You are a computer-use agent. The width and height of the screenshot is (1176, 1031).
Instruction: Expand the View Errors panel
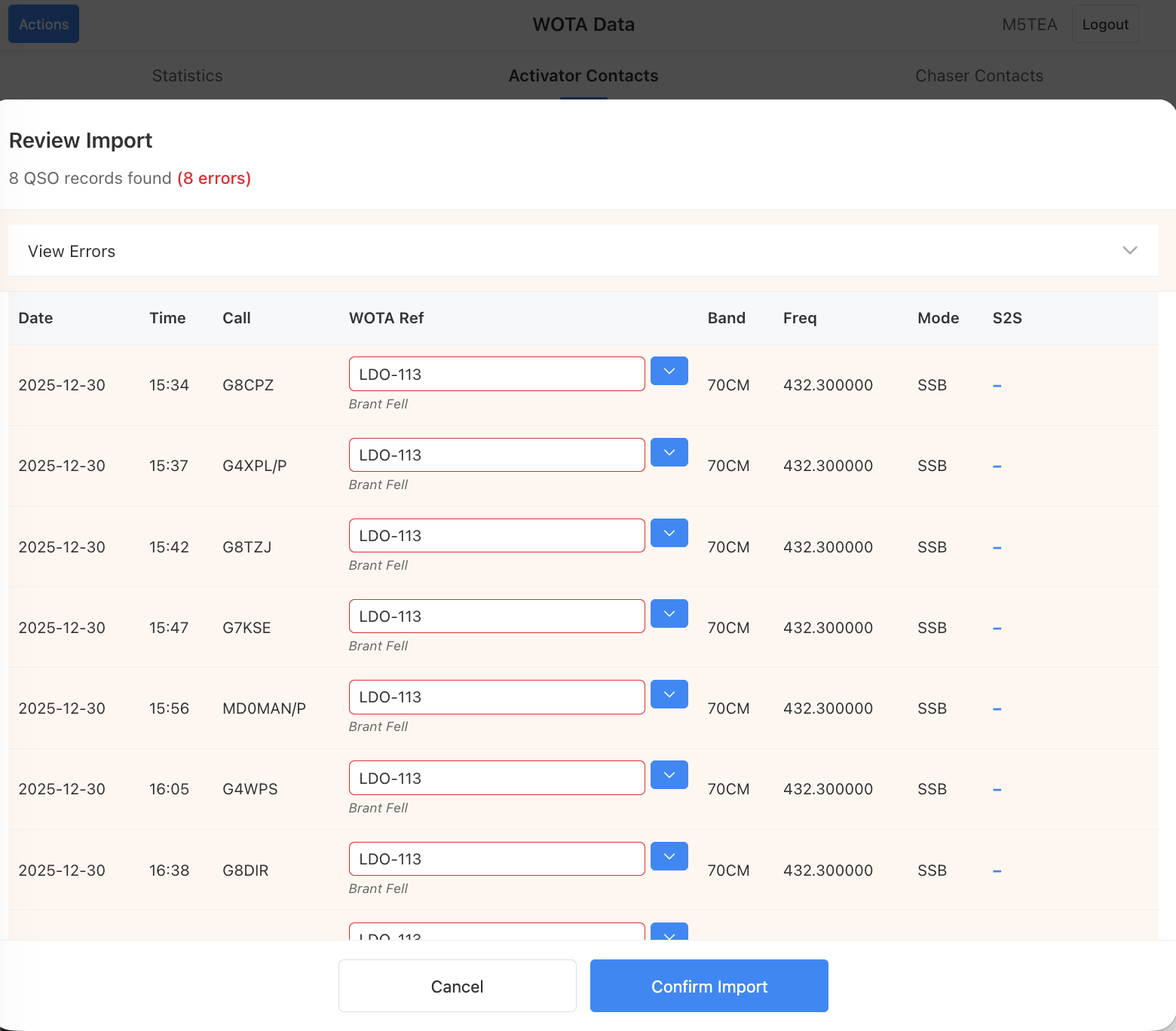583,251
